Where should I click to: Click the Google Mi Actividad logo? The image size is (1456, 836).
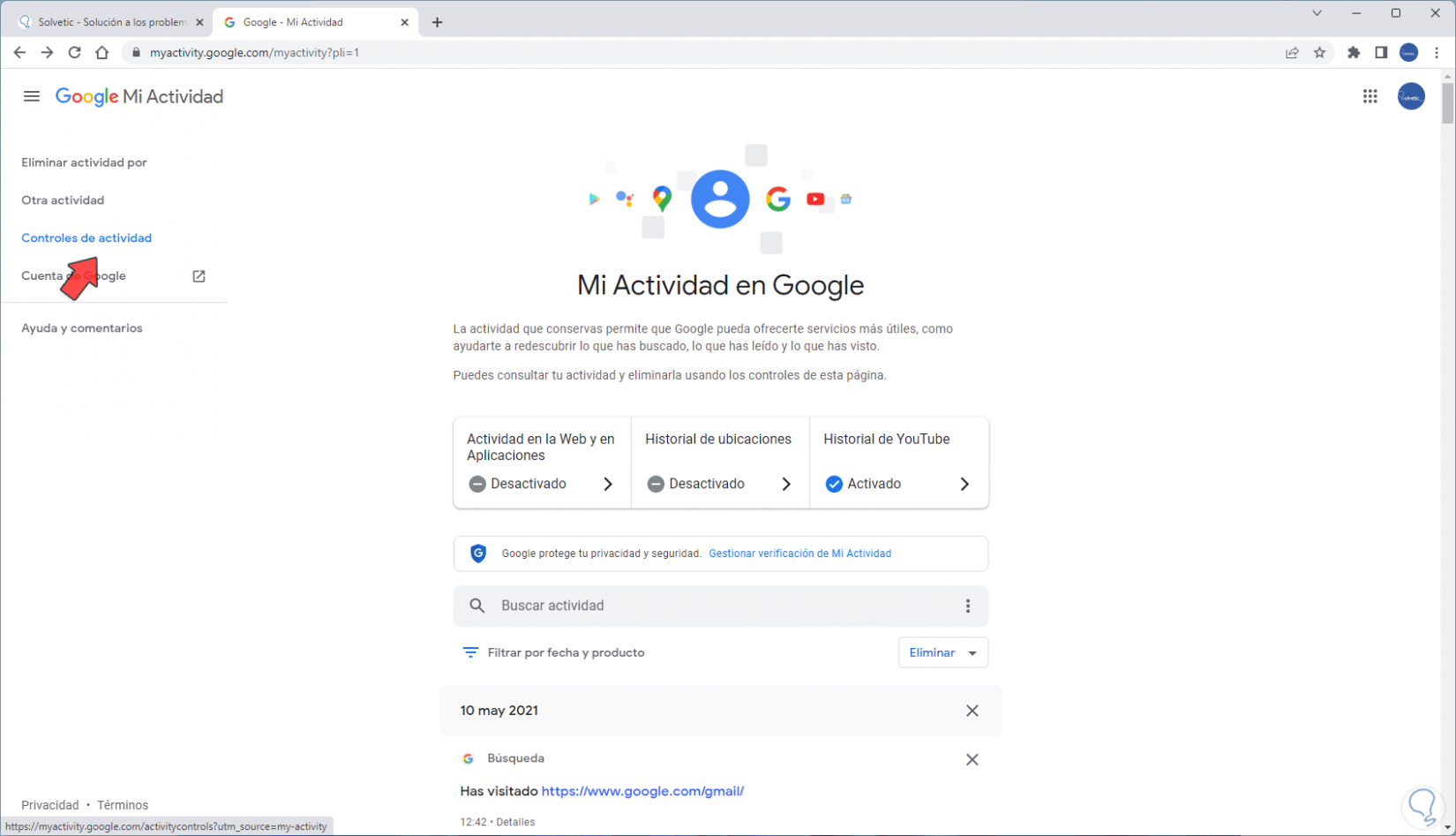pos(139,96)
